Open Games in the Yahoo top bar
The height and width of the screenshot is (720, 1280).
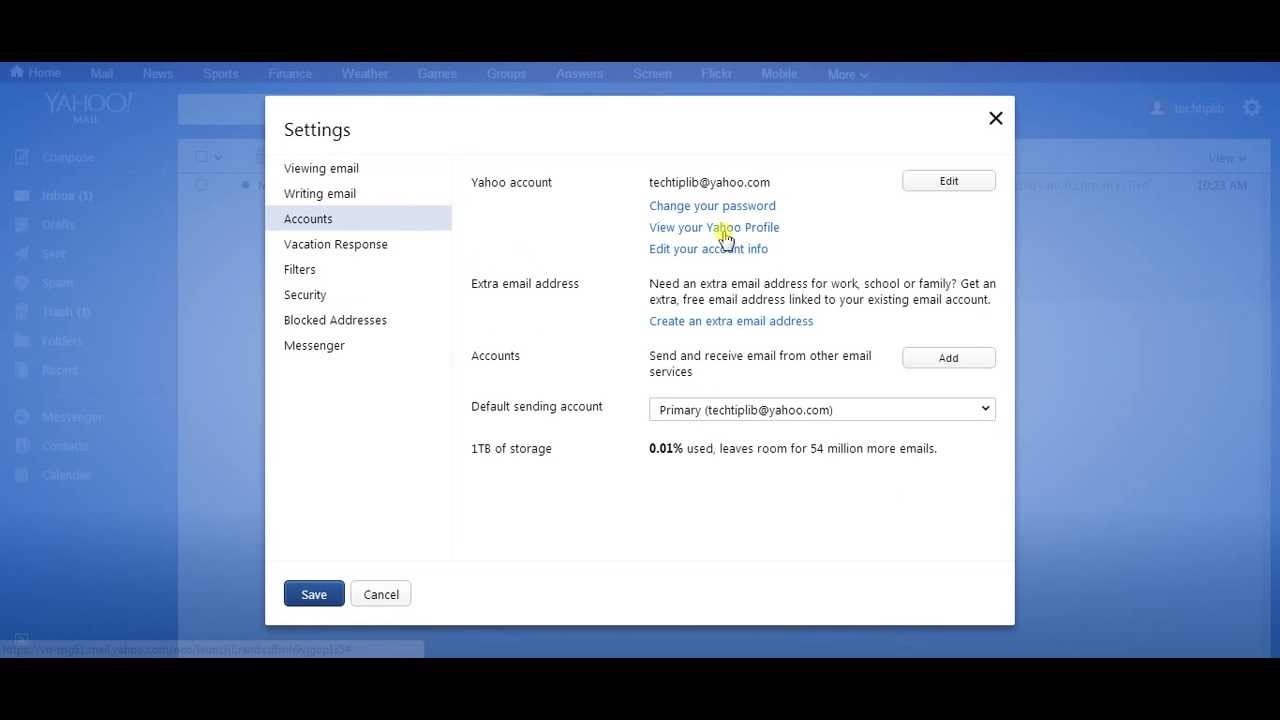click(x=437, y=74)
